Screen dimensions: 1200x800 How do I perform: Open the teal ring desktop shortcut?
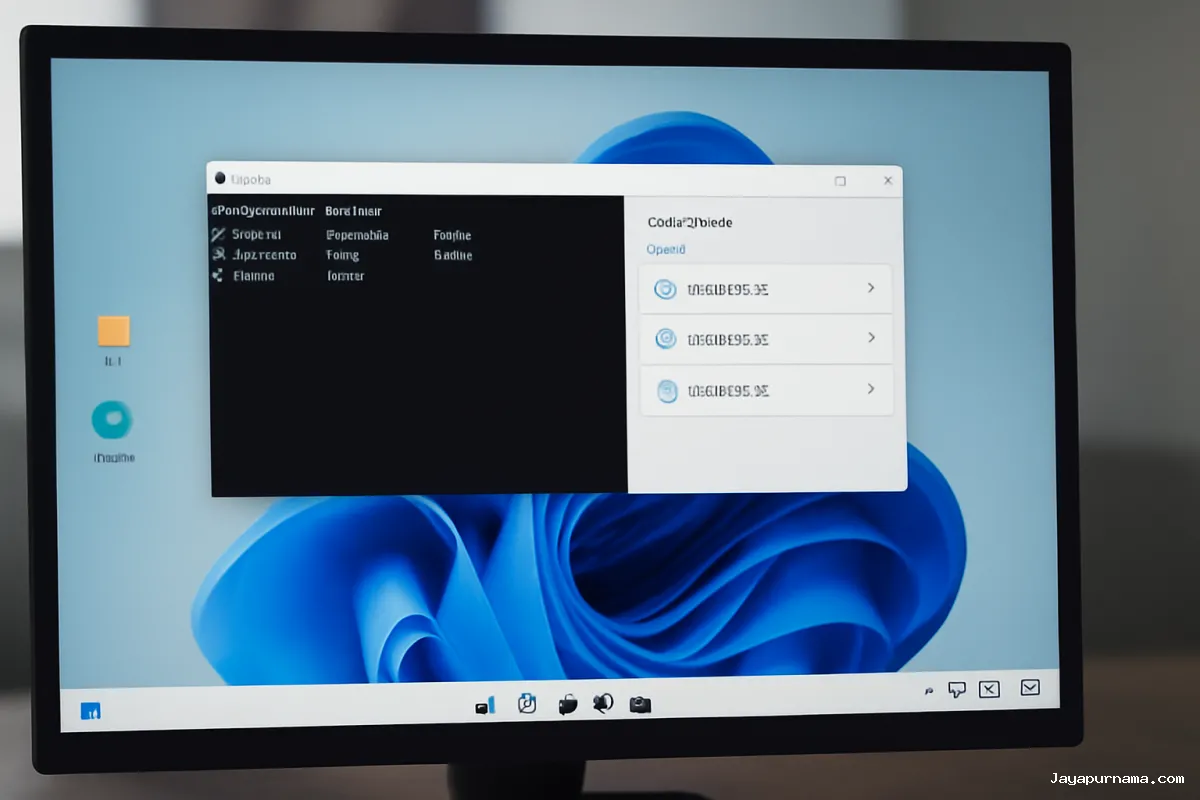point(112,420)
